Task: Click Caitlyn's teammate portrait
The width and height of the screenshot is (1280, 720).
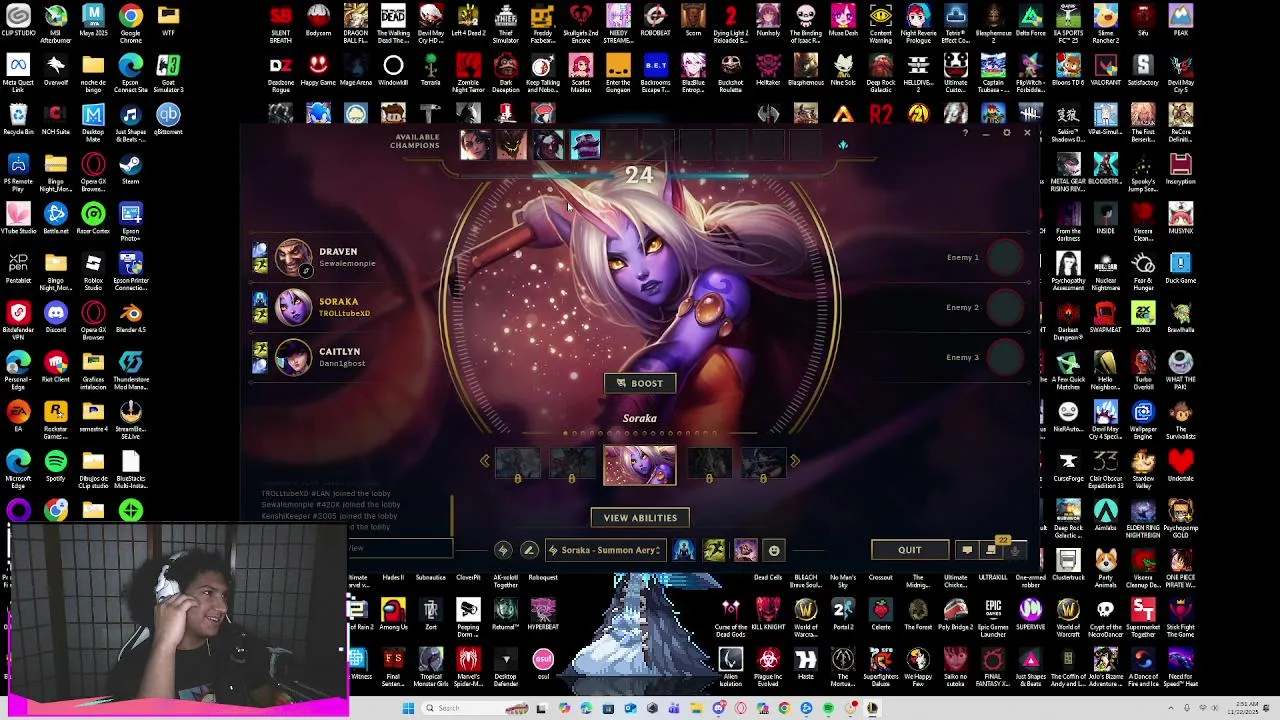Action: 293,358
